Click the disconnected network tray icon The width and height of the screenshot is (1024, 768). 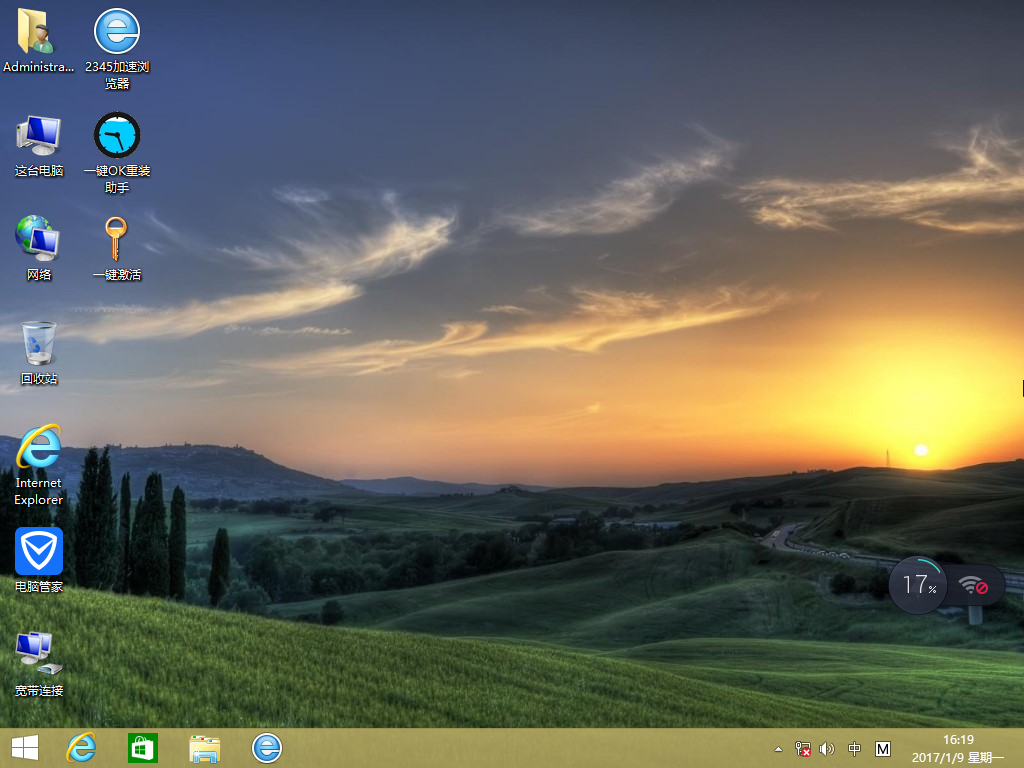tap(802, 749)
